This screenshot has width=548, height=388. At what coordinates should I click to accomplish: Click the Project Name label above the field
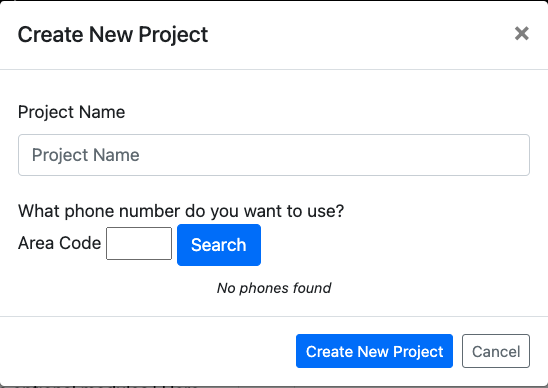coord(71,112)
